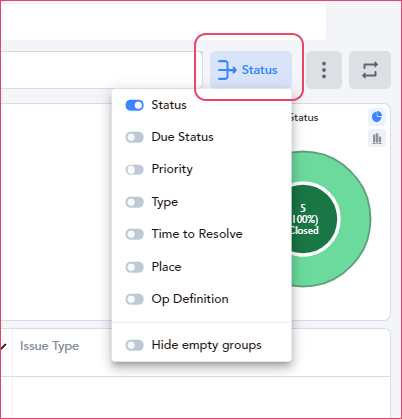
Task: Enable the Op Definition toggle
Action: click(134, 299)
